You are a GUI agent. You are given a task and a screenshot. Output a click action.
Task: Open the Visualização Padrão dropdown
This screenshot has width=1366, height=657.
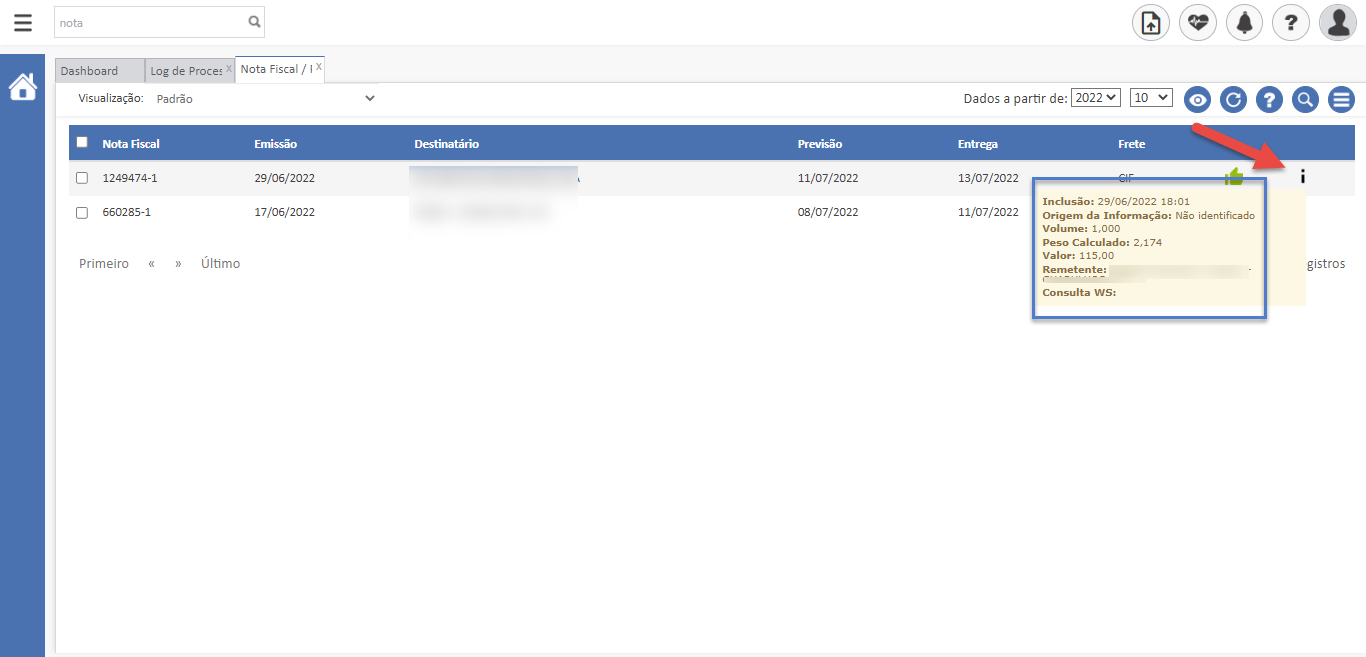point(265,99)
